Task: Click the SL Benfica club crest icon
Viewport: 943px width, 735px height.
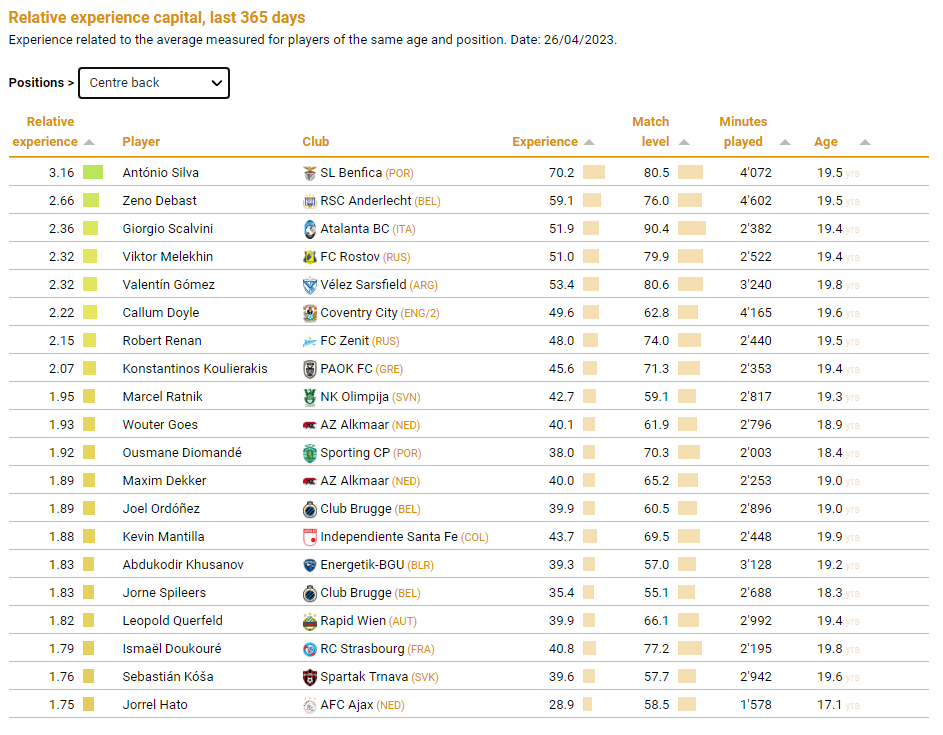Action: 309,173
